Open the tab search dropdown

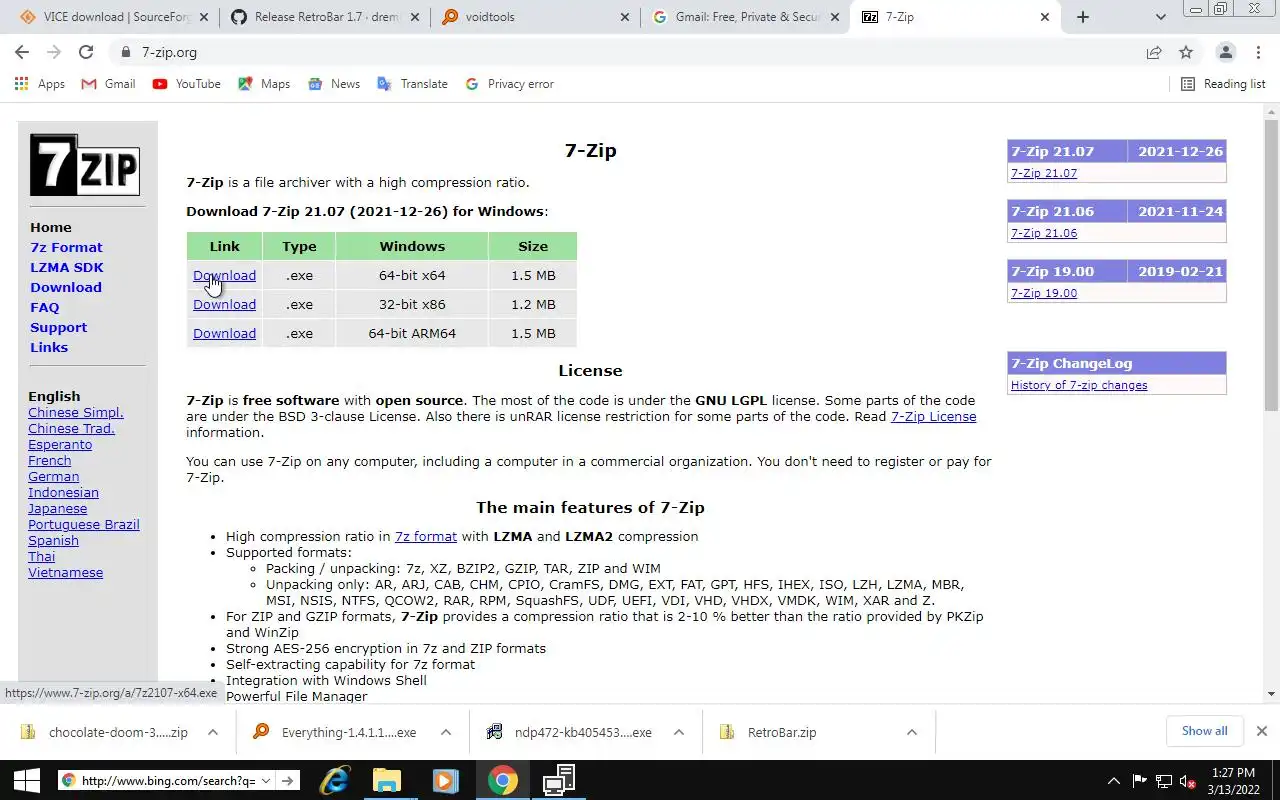pos(1160,17)
